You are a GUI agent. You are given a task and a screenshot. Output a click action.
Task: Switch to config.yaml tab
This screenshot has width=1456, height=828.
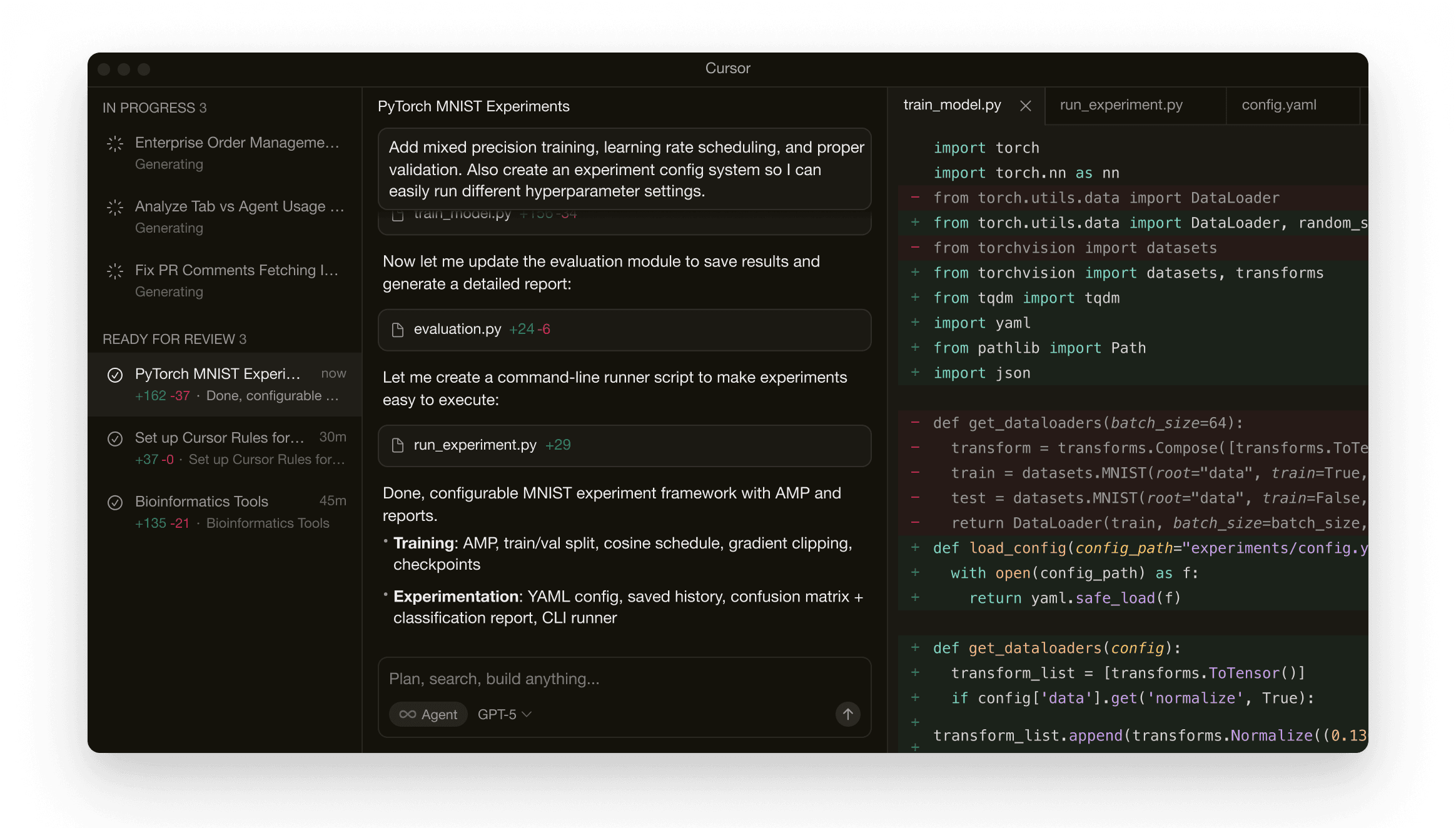coord(1292,105)
